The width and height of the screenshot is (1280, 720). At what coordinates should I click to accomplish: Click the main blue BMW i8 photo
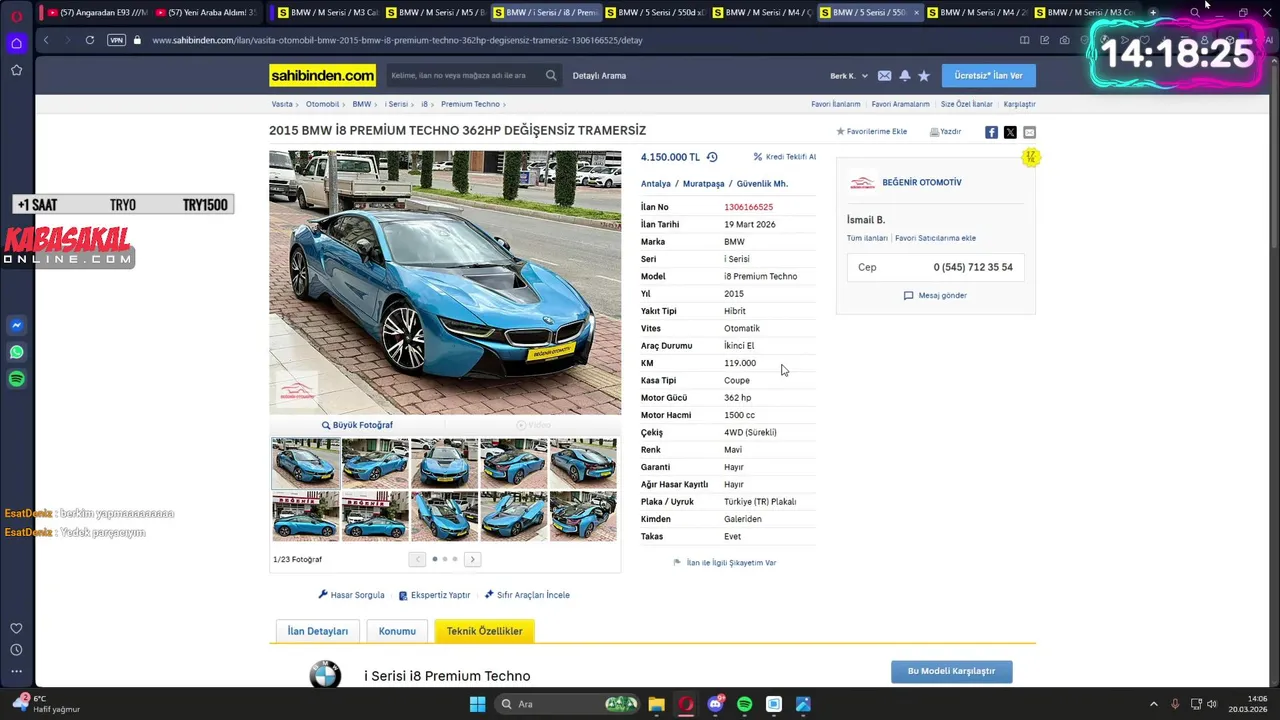coord(445,282)
